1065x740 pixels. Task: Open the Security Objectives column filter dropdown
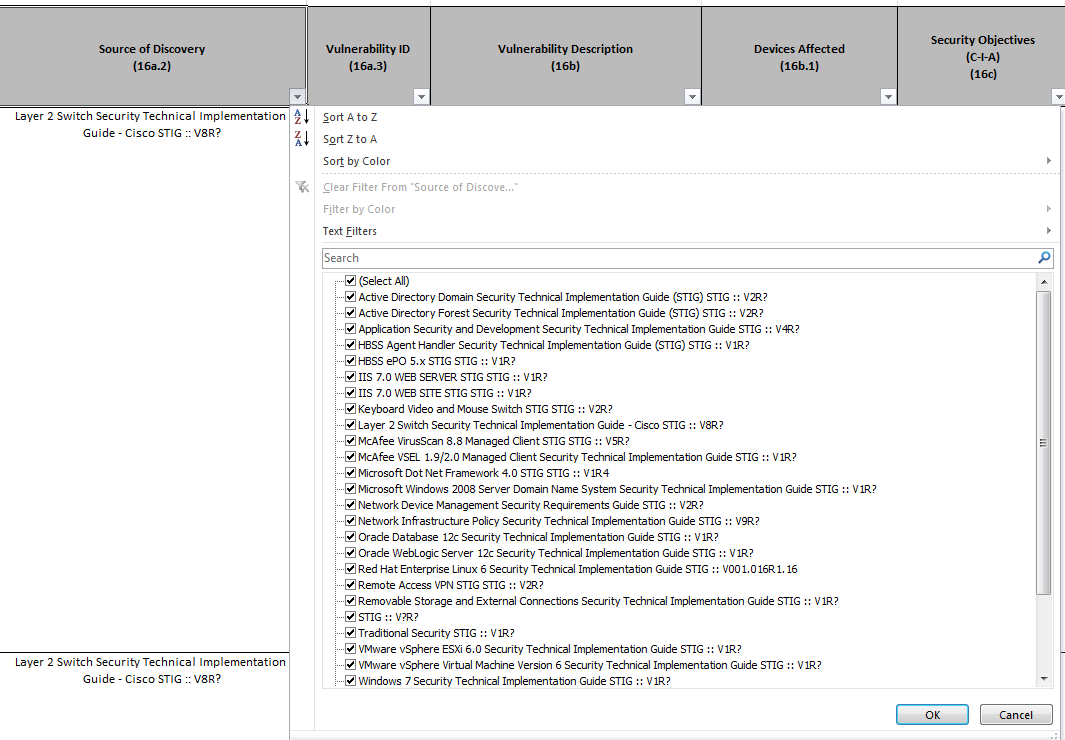tap(1058, 96)
